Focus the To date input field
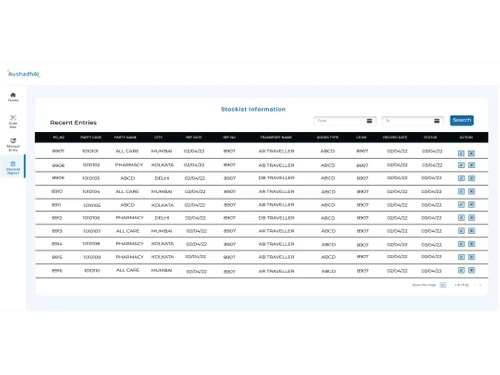 click(413, 121)
